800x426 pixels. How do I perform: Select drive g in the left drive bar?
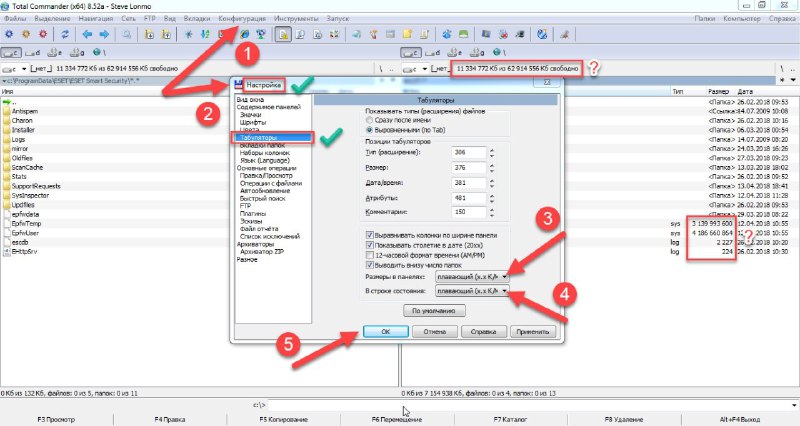click(77, 53)
